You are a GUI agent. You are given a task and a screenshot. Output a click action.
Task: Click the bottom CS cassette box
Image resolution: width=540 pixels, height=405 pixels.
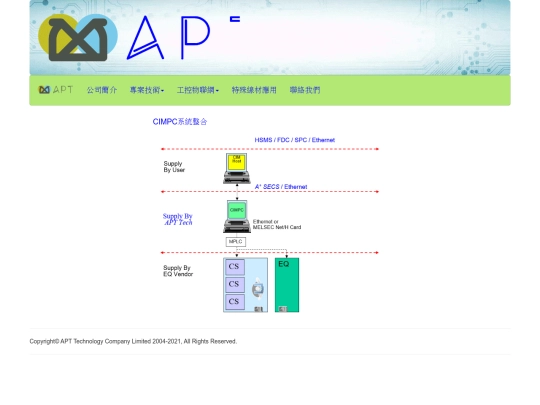(x=235, y=302)
